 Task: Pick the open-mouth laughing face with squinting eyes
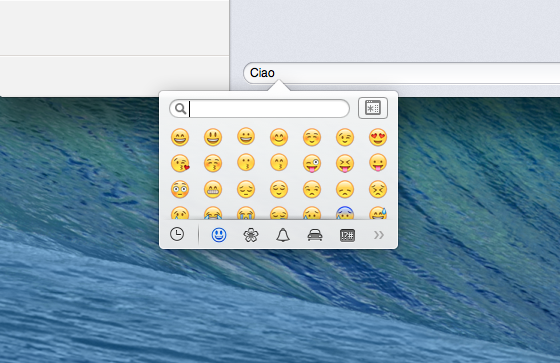pyautogui.click(x=180, y=137)
